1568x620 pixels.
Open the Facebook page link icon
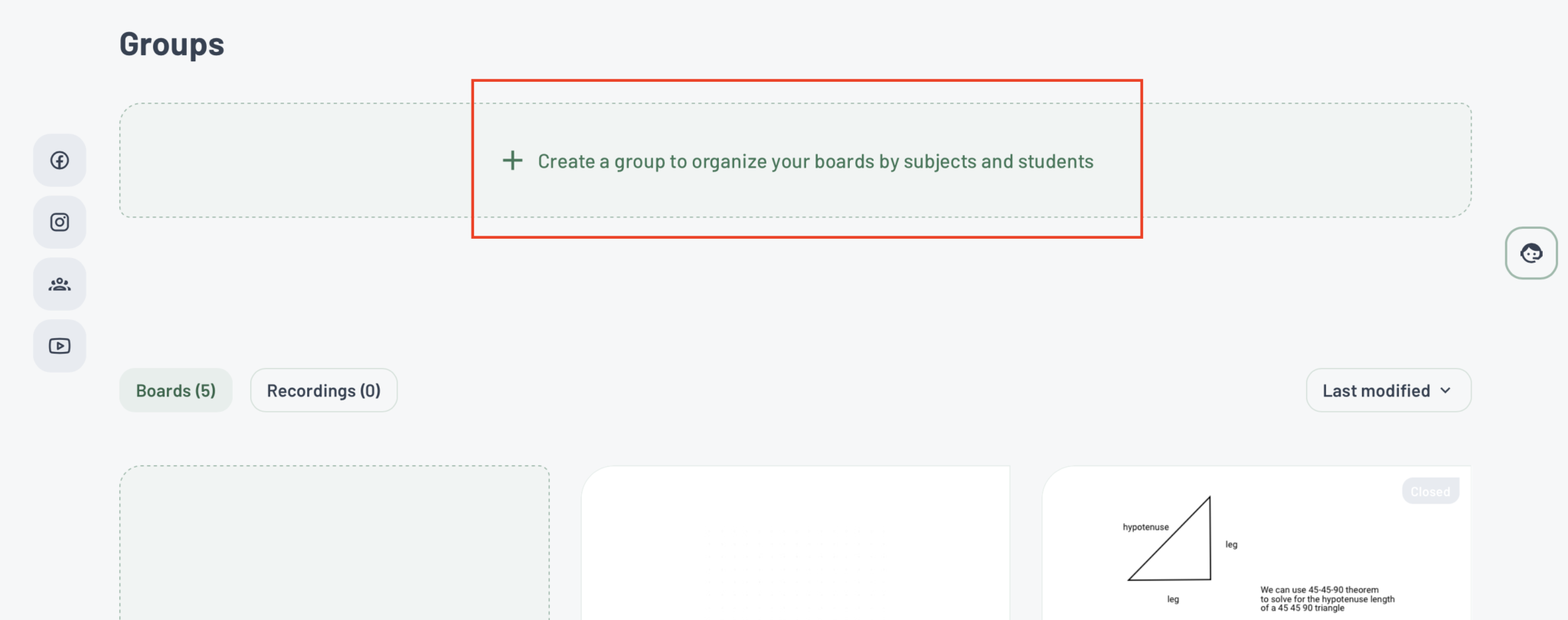point(60,160)
